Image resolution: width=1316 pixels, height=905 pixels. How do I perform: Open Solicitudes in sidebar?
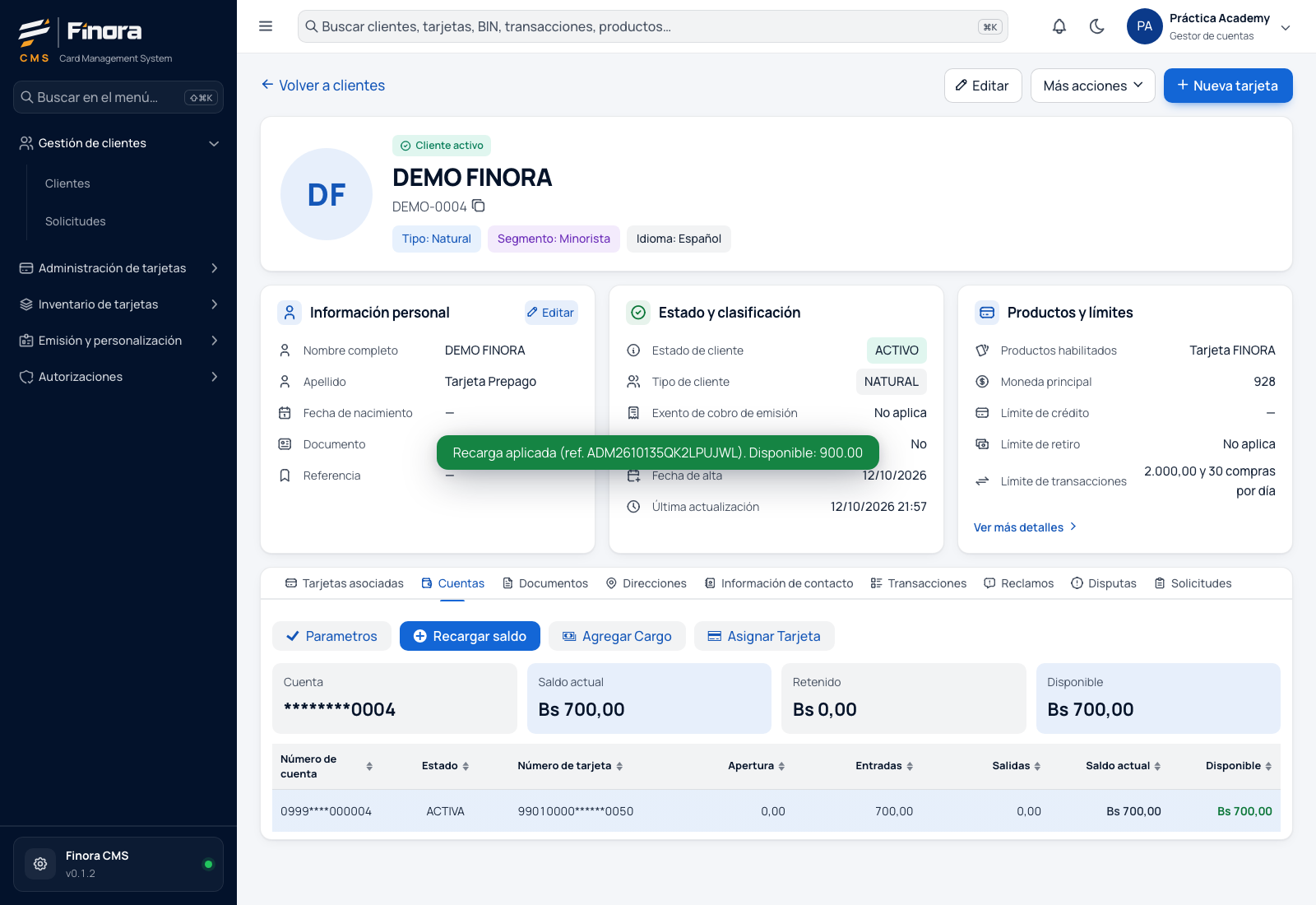(x=76, y=221)
